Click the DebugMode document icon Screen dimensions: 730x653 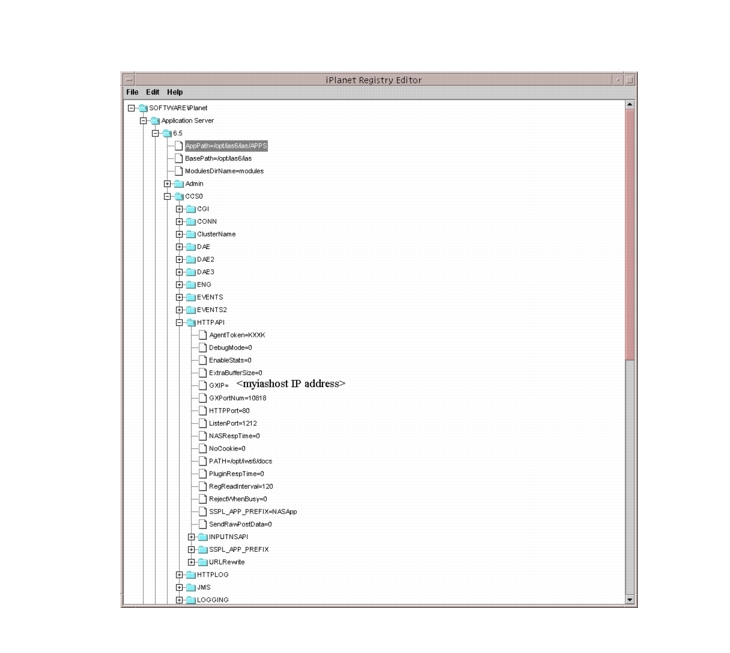(203, 347)
